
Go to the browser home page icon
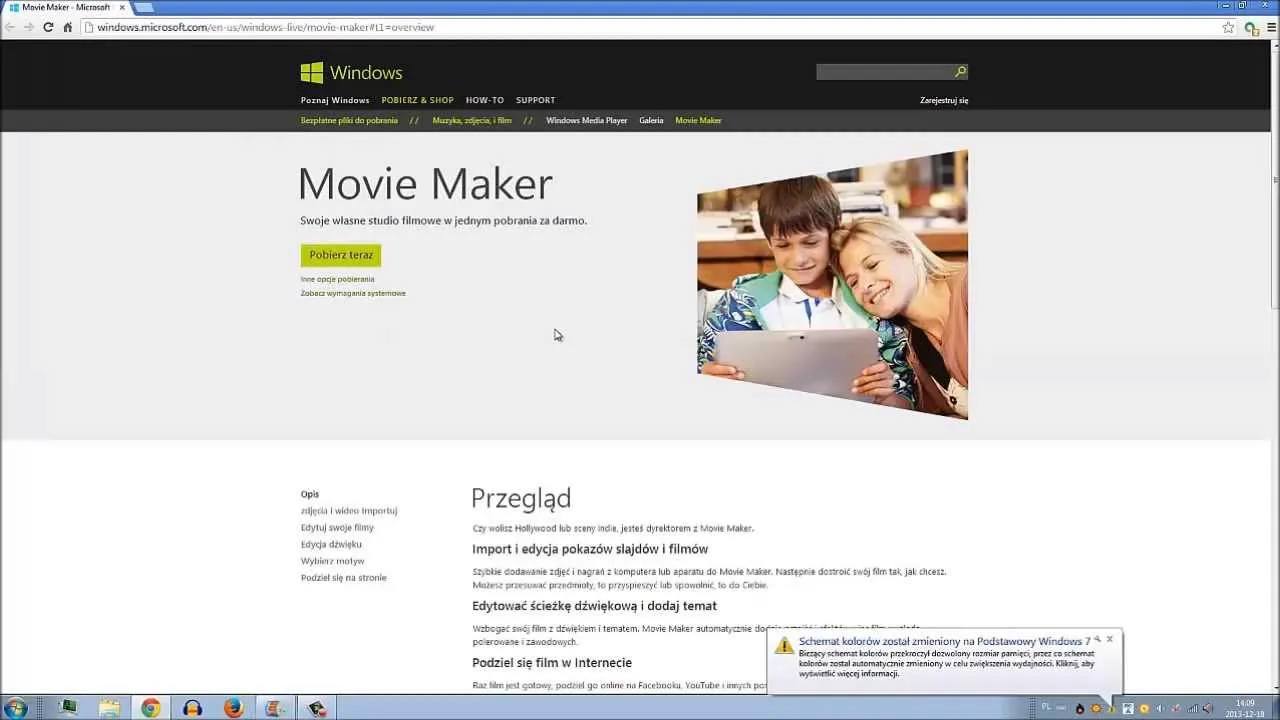click(x=68, y=27)
